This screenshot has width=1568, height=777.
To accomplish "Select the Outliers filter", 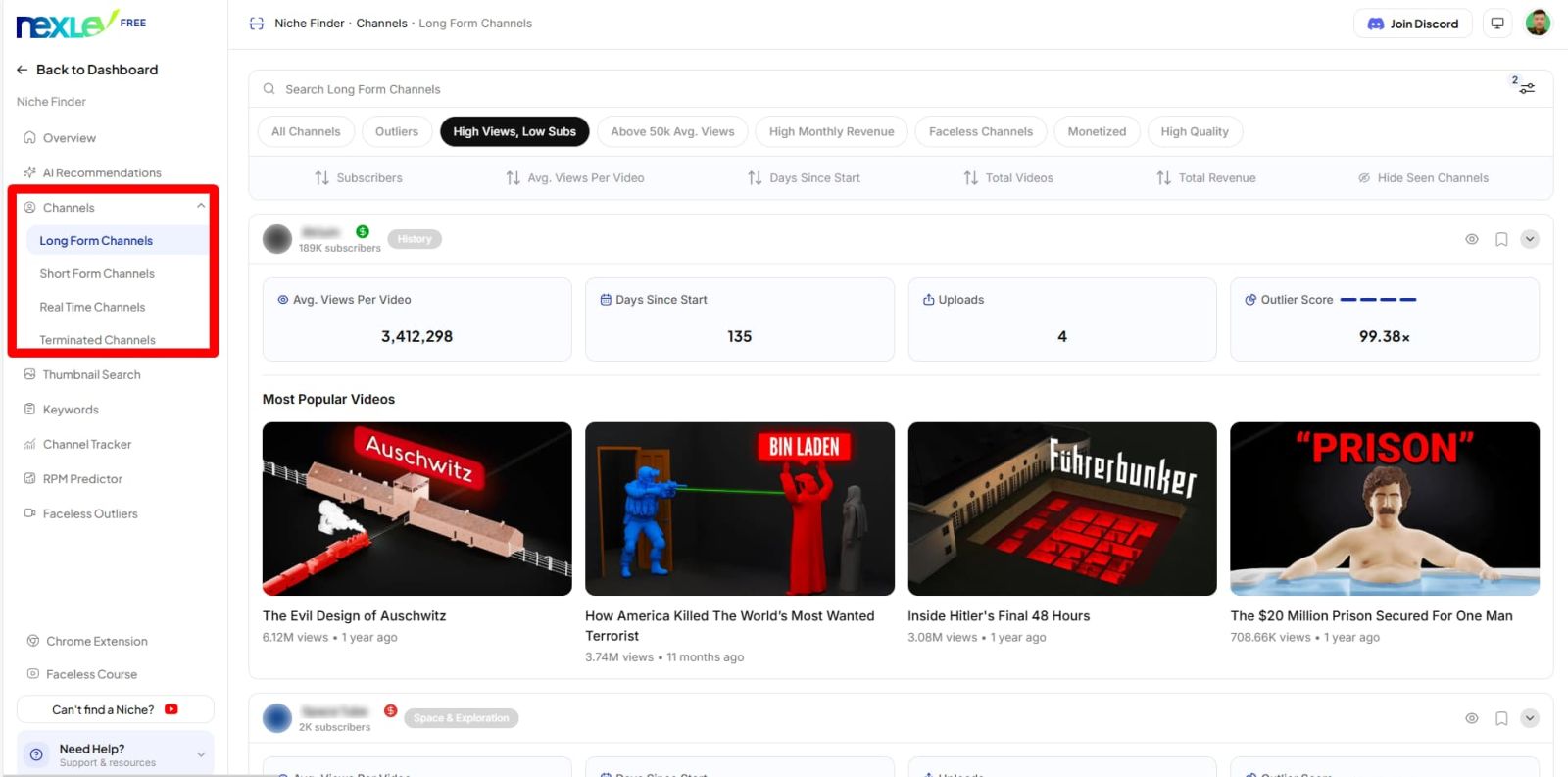I will pos(397,131).
